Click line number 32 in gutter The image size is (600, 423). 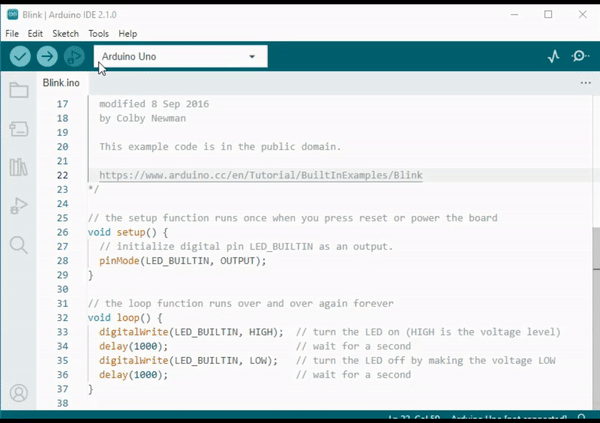click(62, 318)
